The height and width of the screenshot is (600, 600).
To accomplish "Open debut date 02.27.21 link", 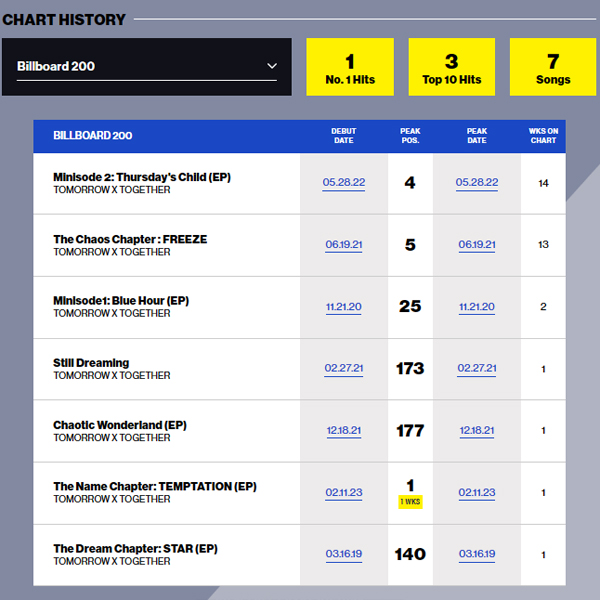I will pos(344,368).
